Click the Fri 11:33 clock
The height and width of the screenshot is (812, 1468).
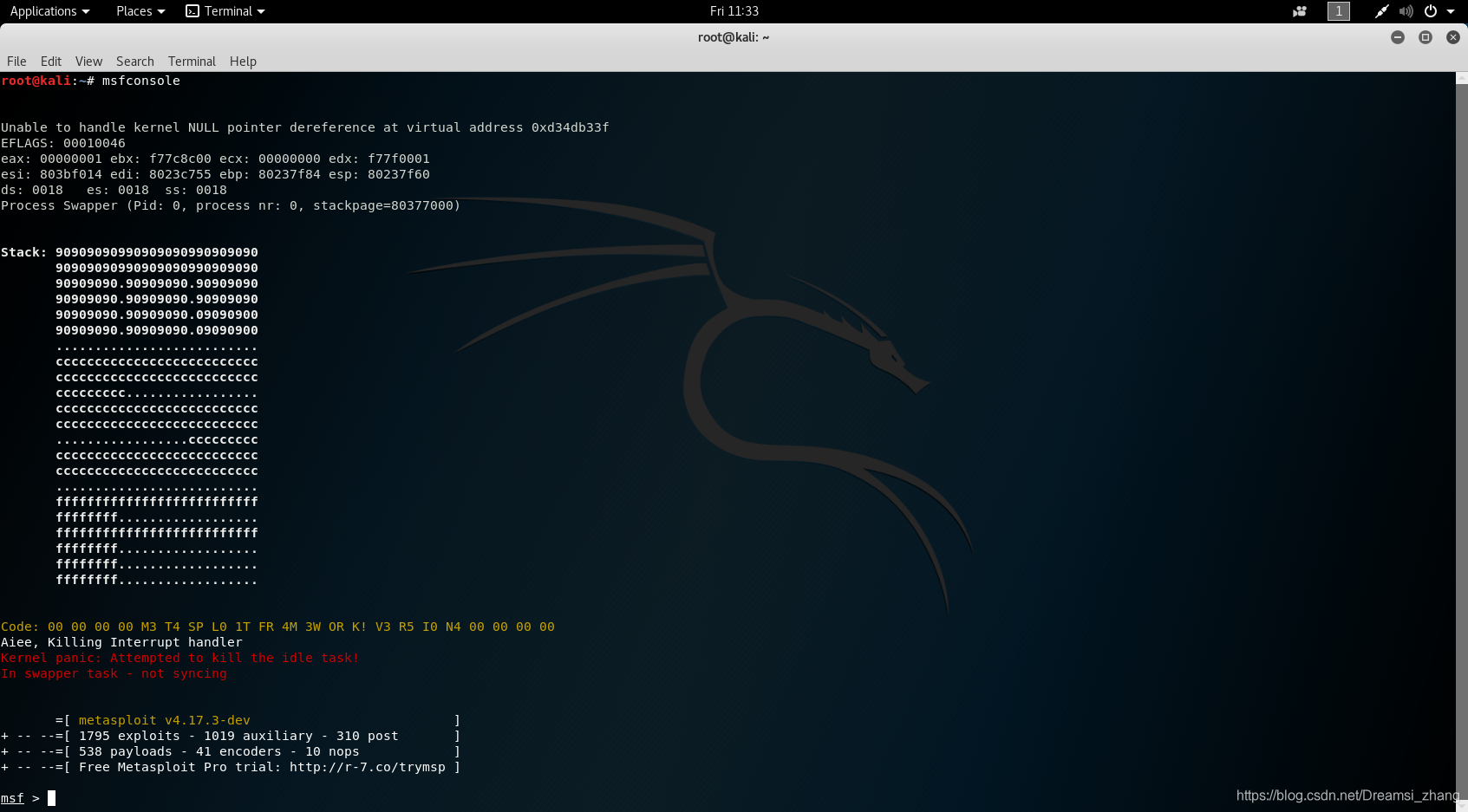734,11
